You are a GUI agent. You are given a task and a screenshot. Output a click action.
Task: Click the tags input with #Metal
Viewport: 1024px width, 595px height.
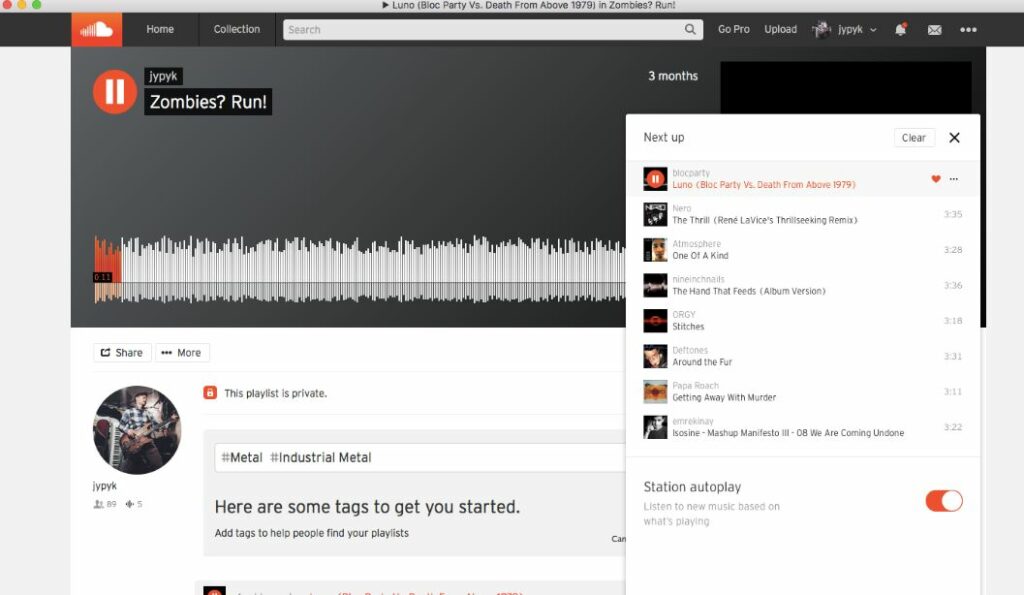[x=420, y=458]
